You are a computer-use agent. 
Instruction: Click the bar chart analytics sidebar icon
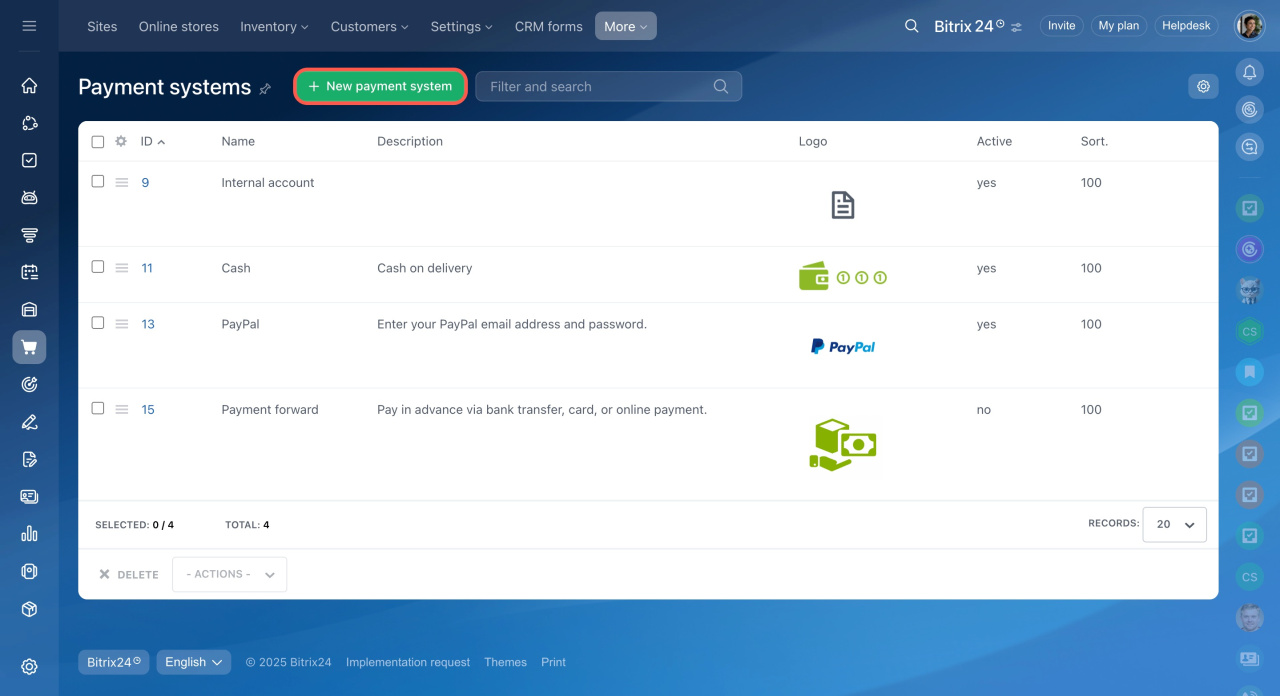[29, 534]
